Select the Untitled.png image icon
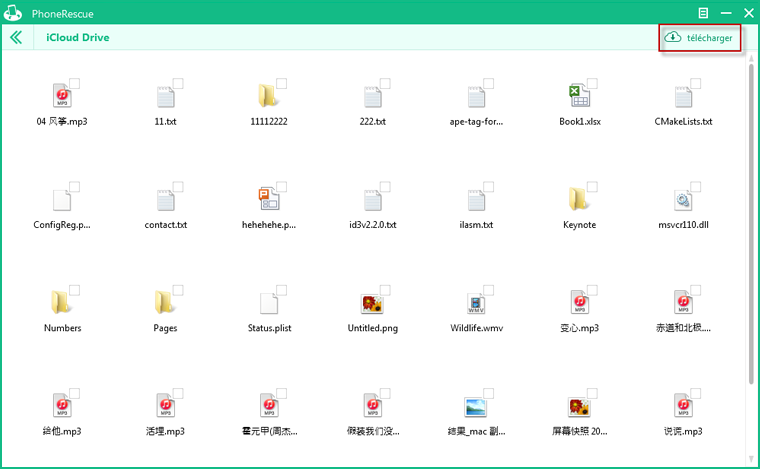The image size is (760, 469). click(x=372, y=303)
